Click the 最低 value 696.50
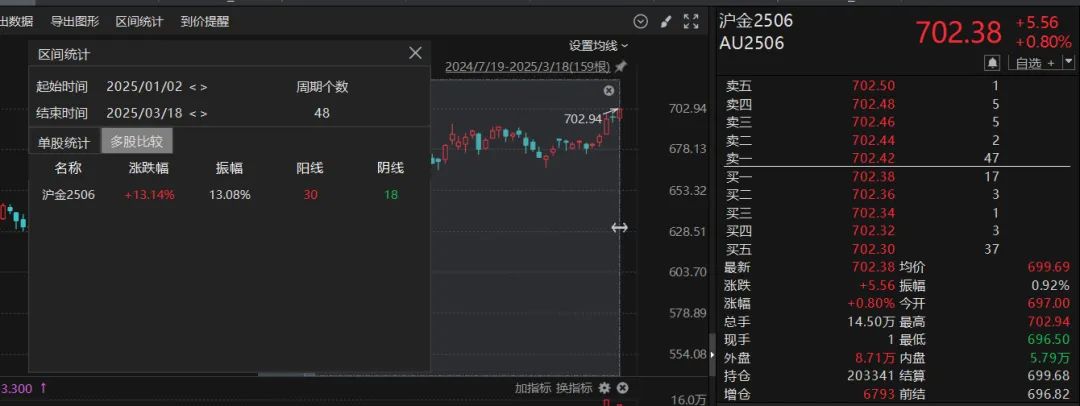 coord(1048,340)
